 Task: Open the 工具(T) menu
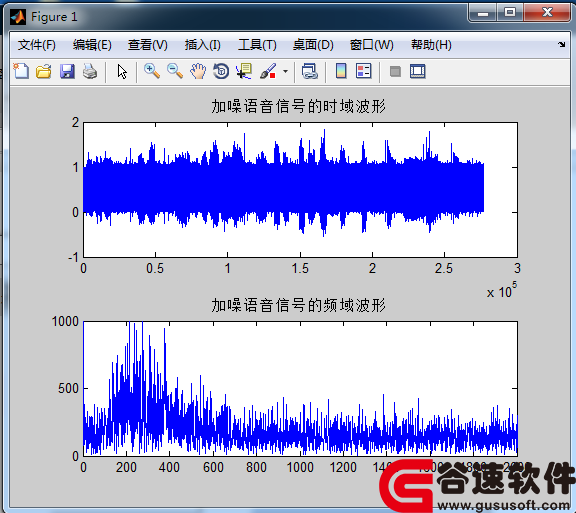tap(257, 45)
